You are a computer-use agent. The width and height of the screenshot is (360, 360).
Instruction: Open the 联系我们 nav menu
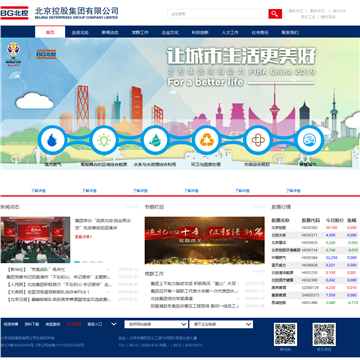pyautogui.click(x=290, y=33)
